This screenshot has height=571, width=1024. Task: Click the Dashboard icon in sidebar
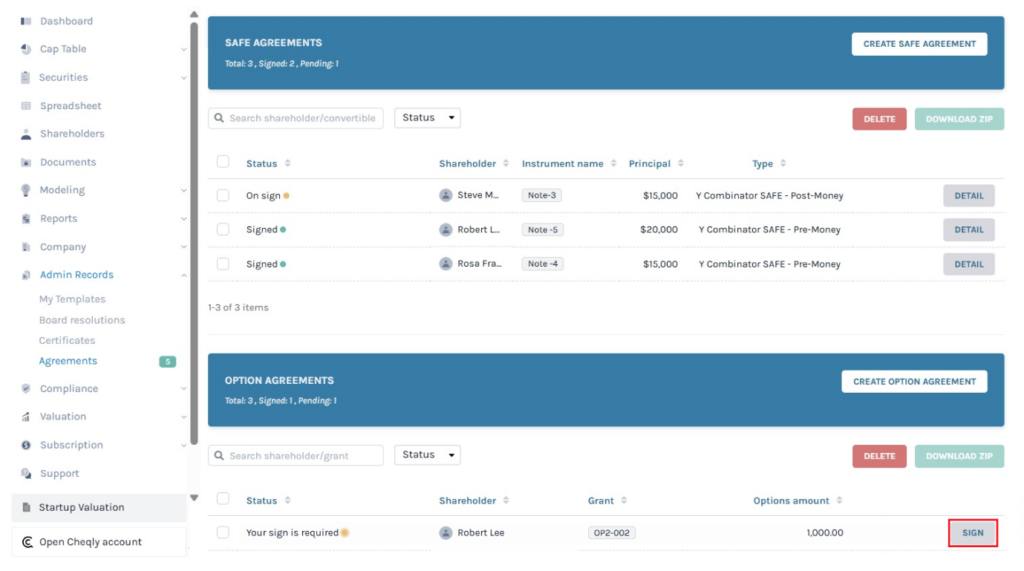26,21
